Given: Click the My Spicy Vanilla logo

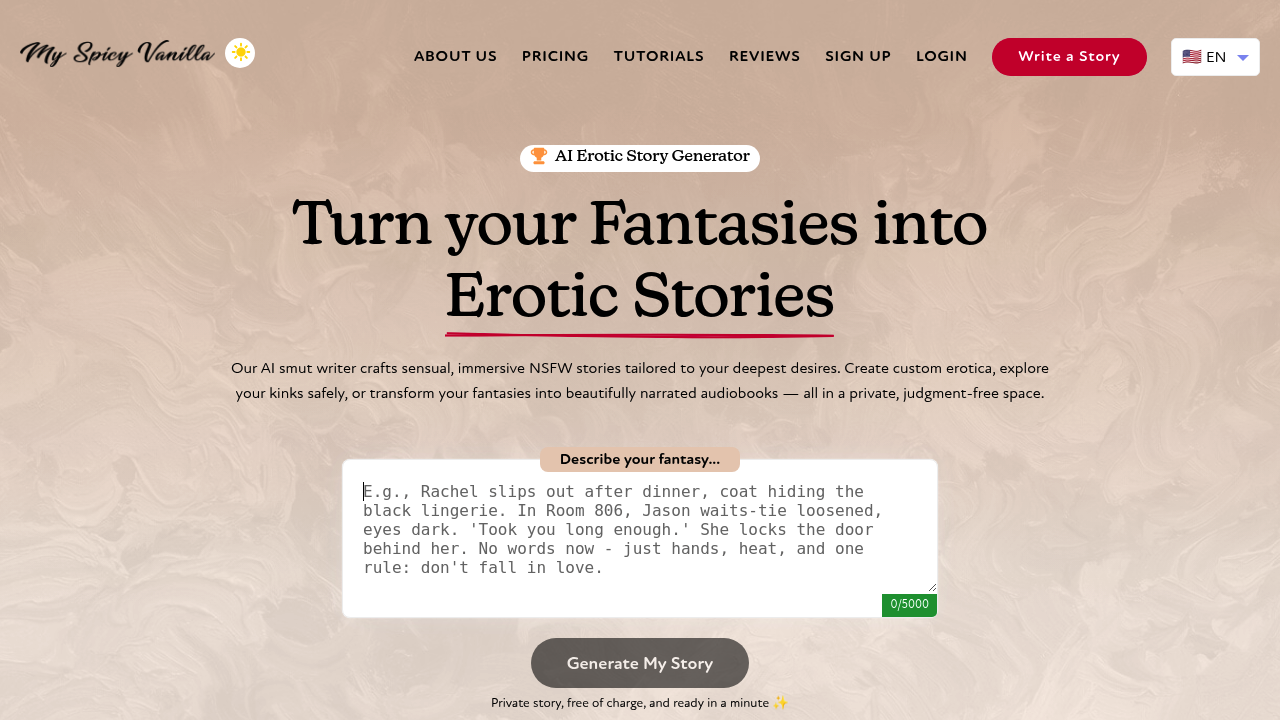Looking at the screenshot, I should click(x=117, y=53).
